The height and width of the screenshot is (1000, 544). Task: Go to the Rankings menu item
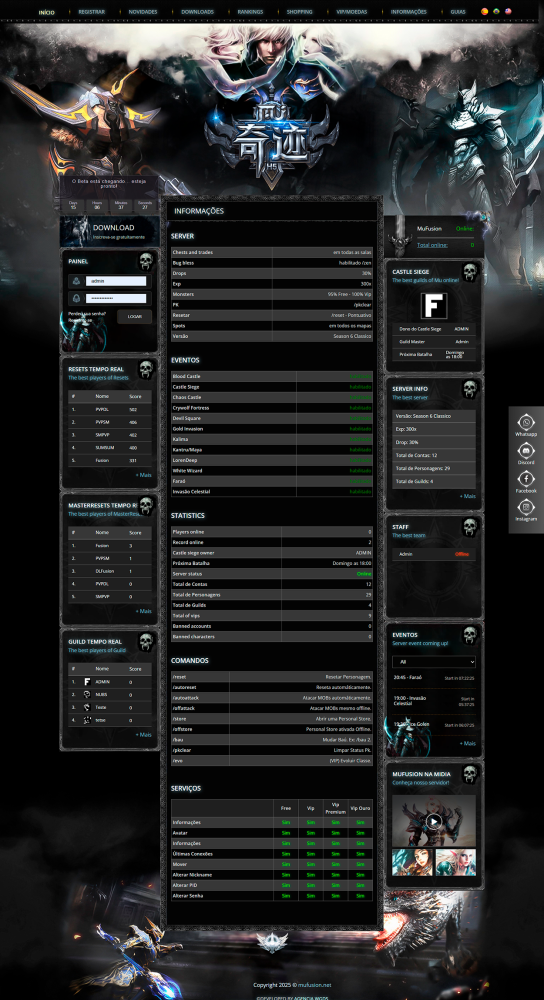click(250, 11)
